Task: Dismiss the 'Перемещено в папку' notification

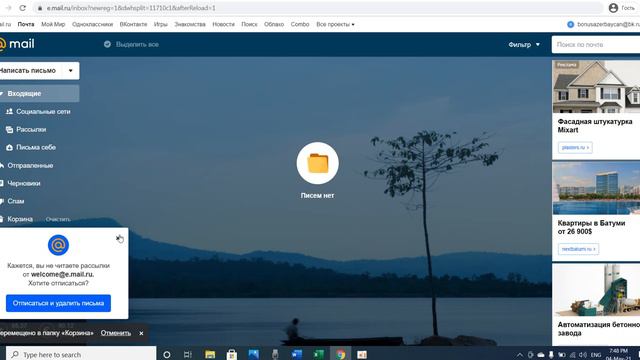Action: (141, 333)
